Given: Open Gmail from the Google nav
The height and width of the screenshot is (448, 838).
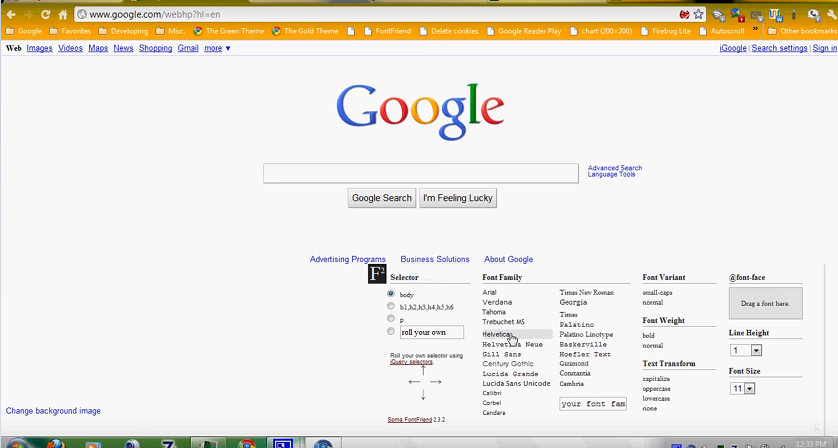Looking at the screenshot, I should click(x=188, y=48).
